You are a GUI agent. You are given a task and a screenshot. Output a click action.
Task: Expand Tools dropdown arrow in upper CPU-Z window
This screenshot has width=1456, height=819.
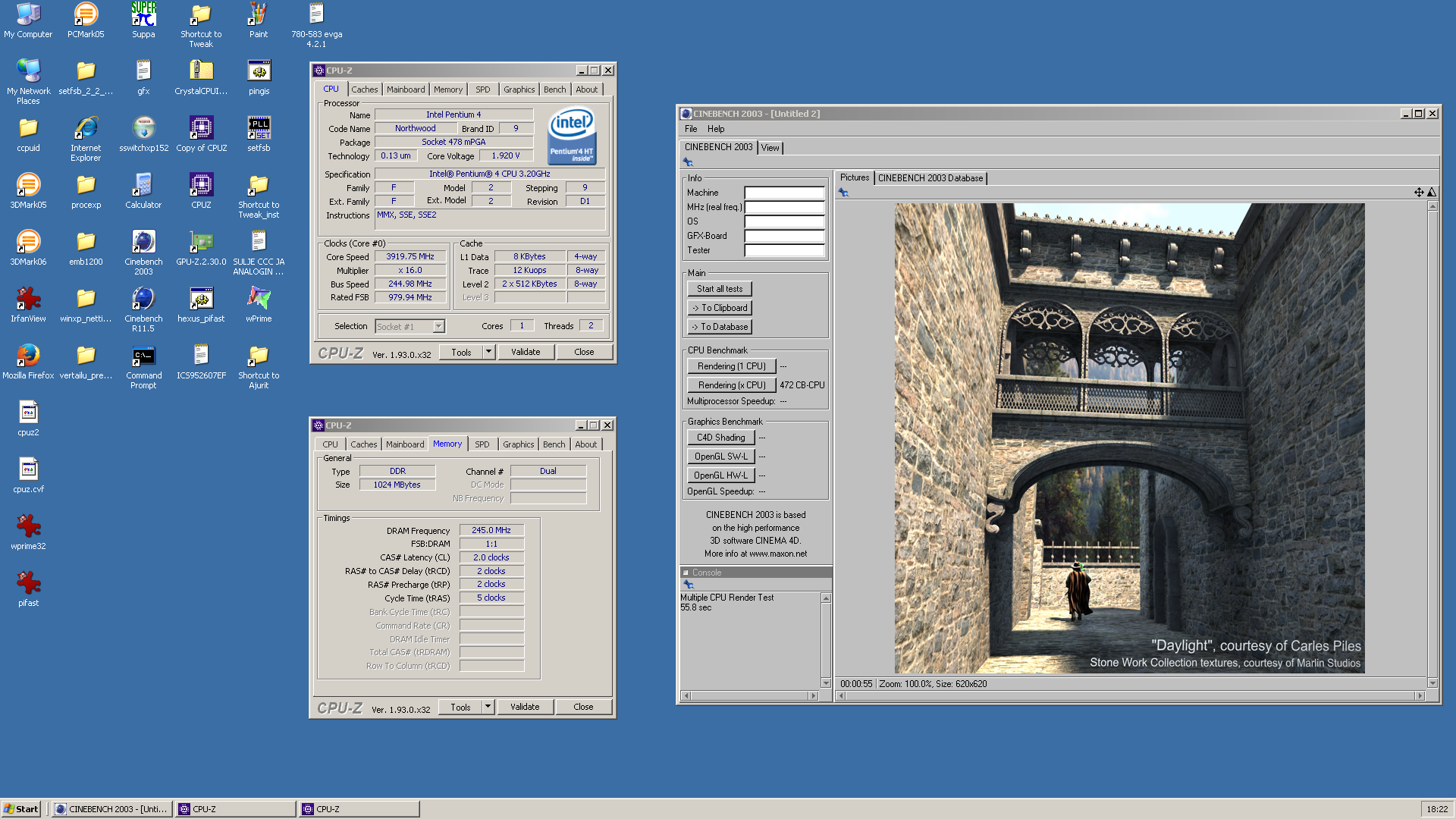489,352
